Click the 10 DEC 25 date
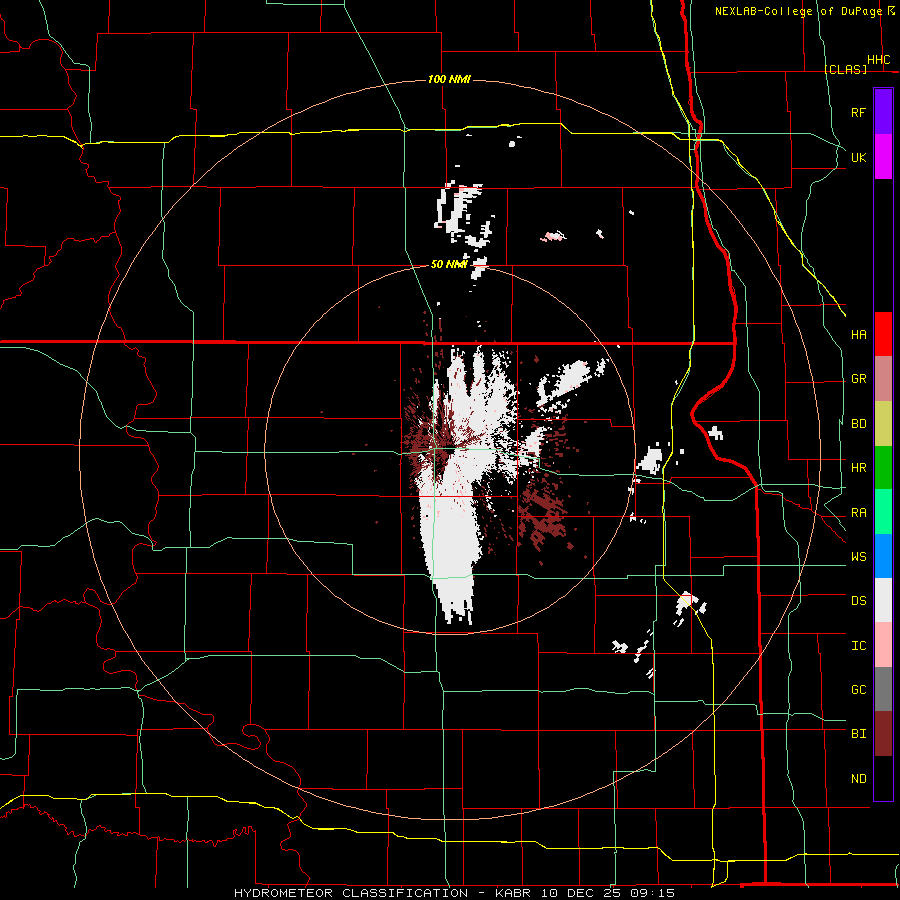 (x=580, y=893)
